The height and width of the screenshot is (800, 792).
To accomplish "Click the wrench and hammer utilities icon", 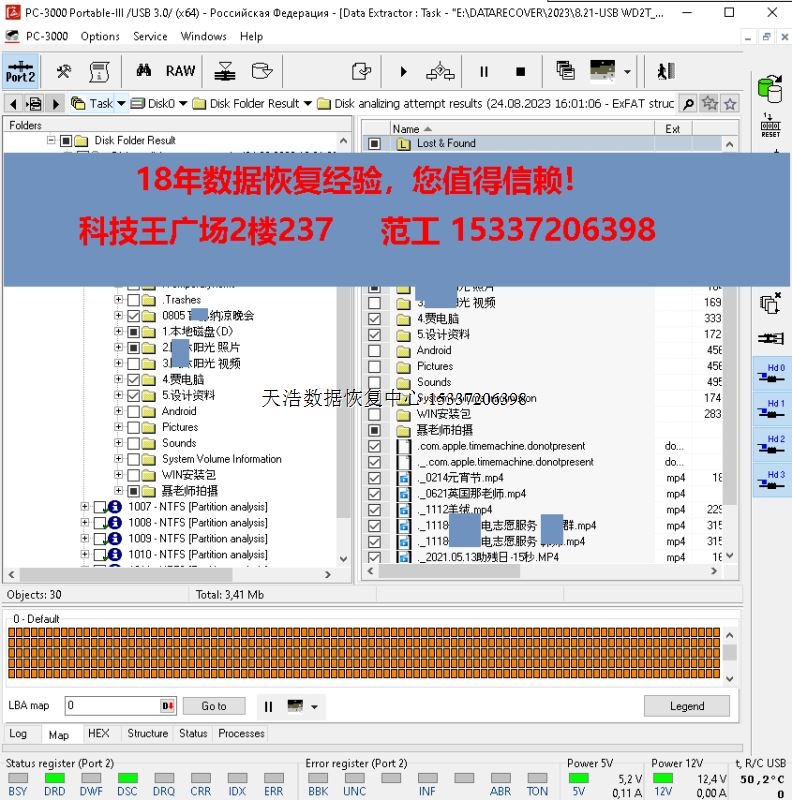I will pos(63,71).
